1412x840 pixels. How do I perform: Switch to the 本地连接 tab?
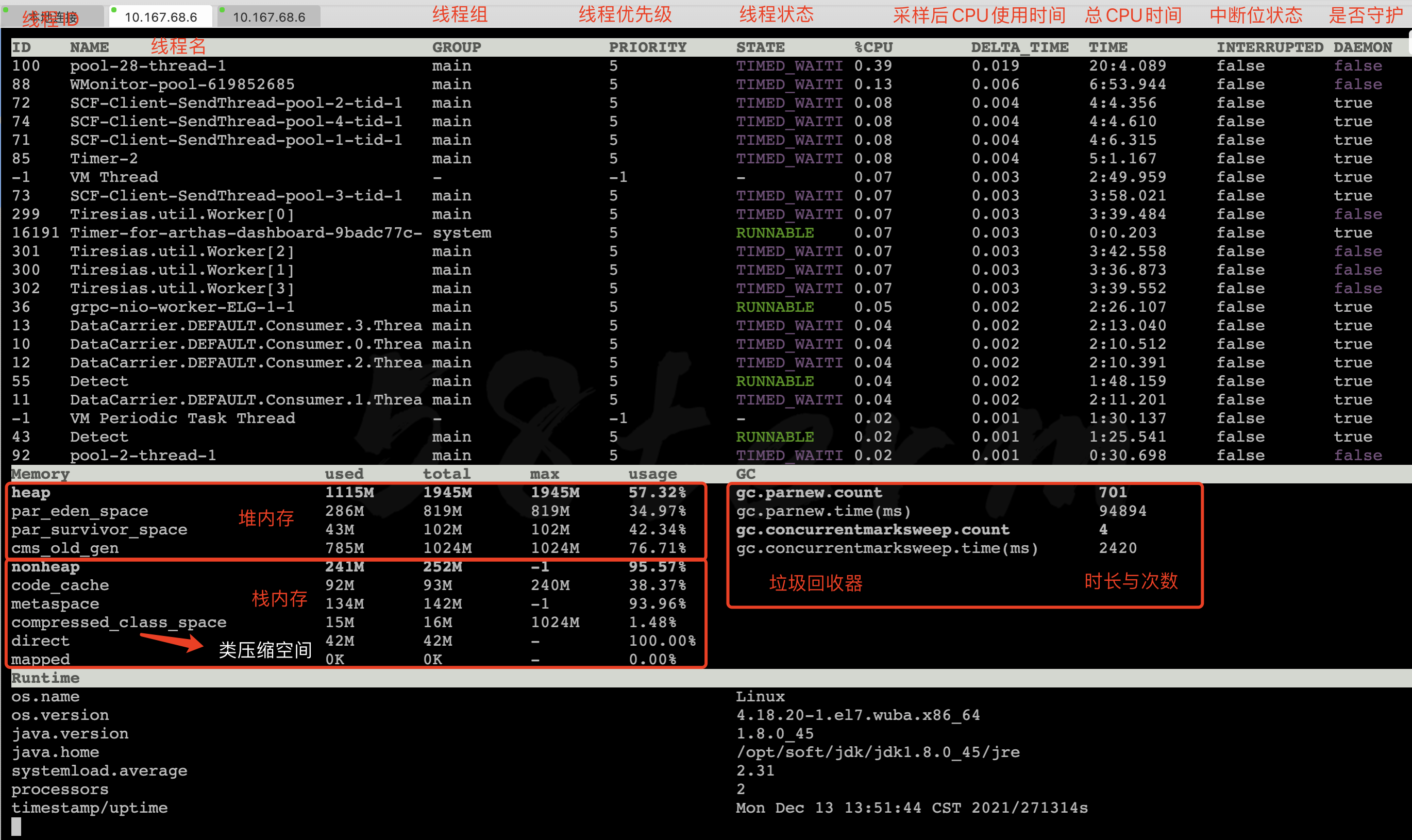click(54, 17)
